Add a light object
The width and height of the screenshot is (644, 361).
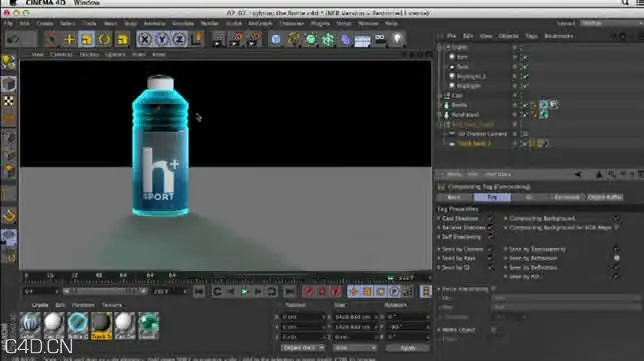coord(397,39)
